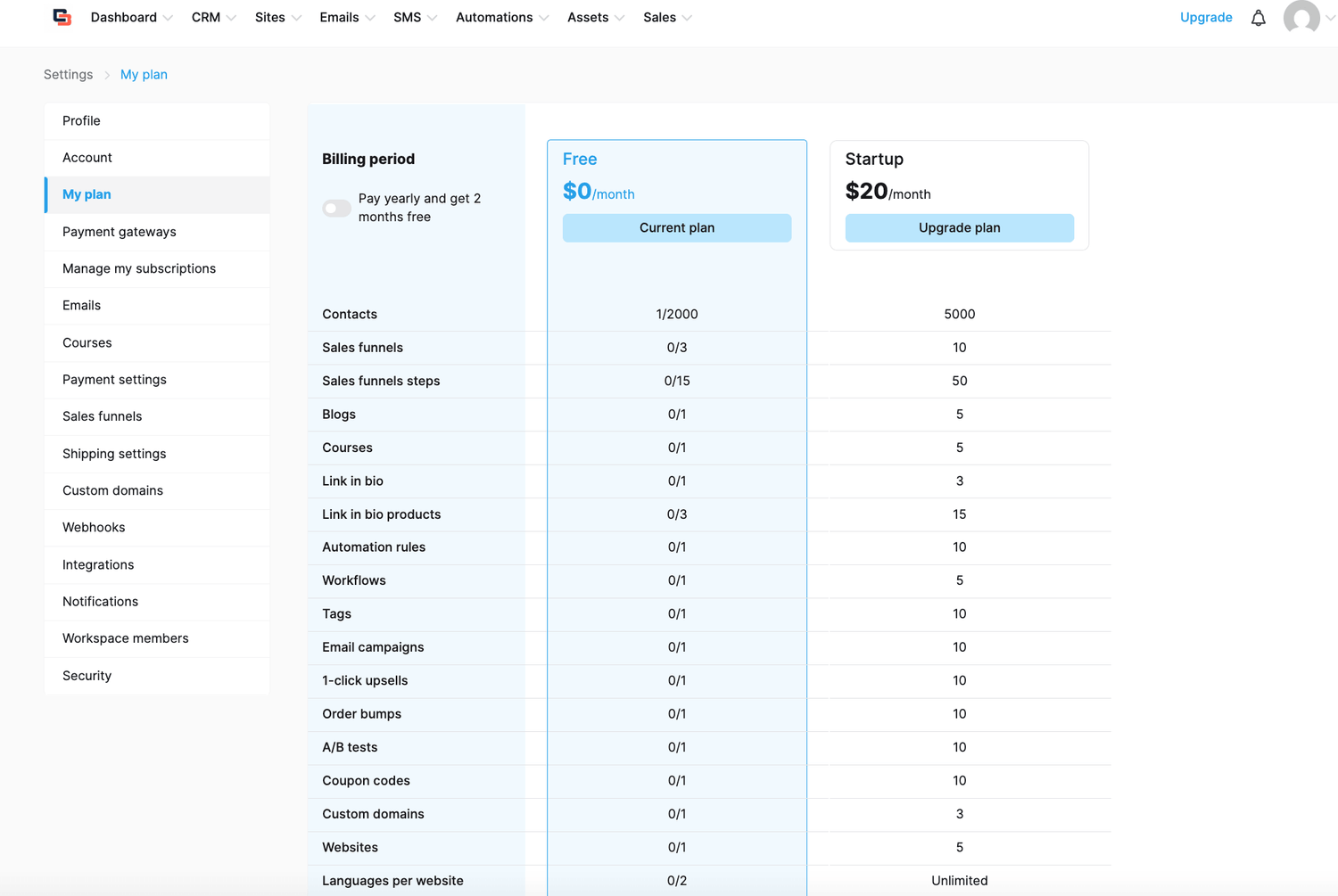Open Payment settings in sidebar
This screenshot has width=1338, height=896.
pyautogui.click(x=157, y=380)
